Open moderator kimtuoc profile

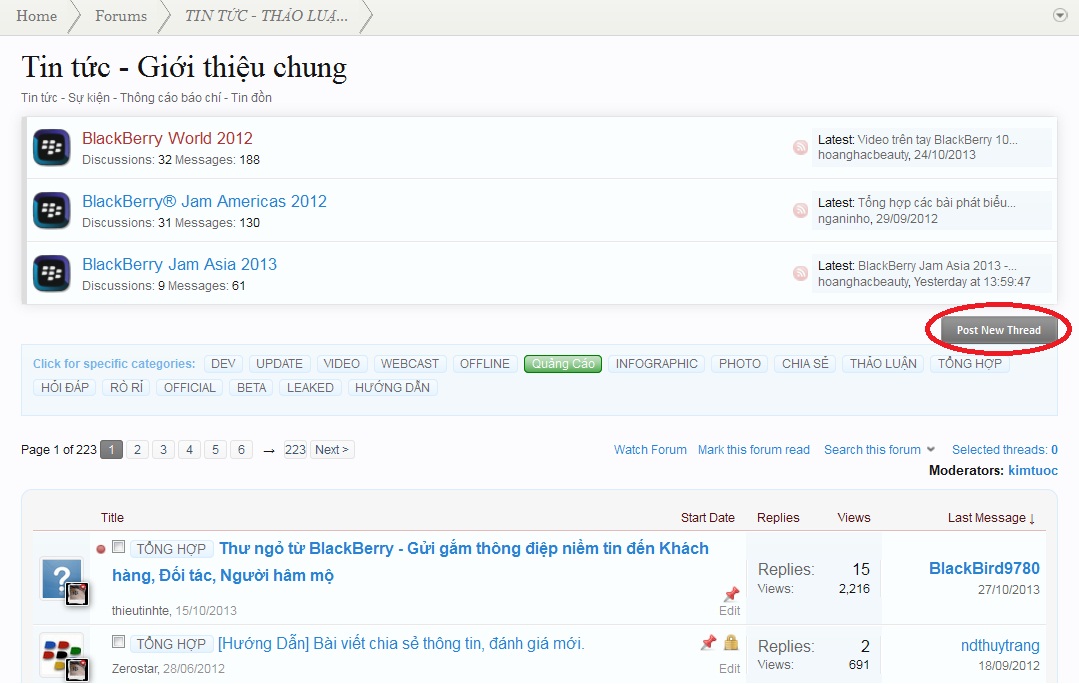1033,471
